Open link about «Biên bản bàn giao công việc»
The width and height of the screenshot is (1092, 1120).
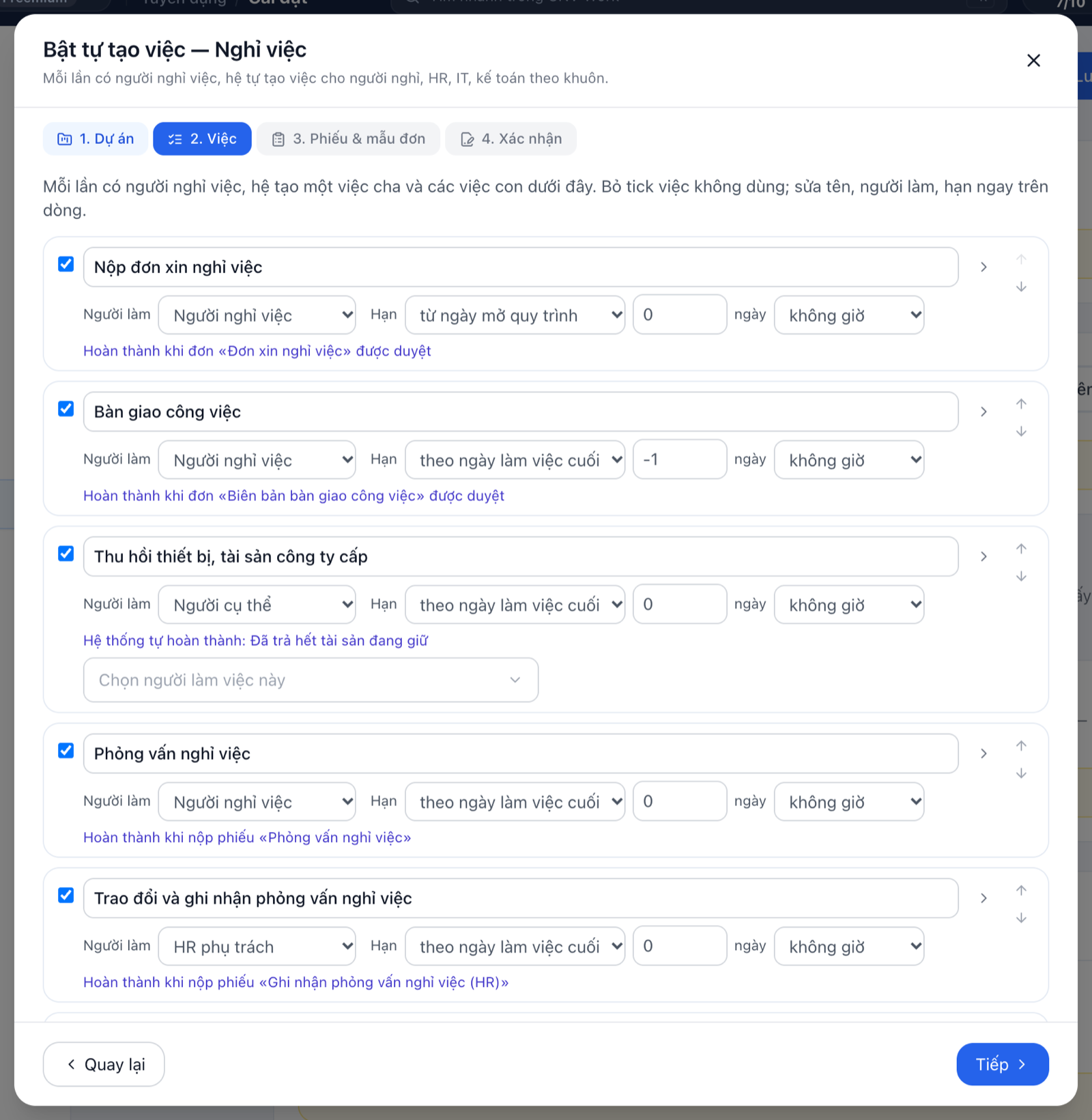point(293,496)
